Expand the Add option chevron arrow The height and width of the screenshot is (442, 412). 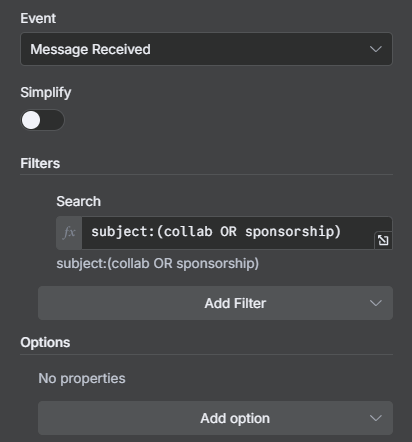point(376,418)
